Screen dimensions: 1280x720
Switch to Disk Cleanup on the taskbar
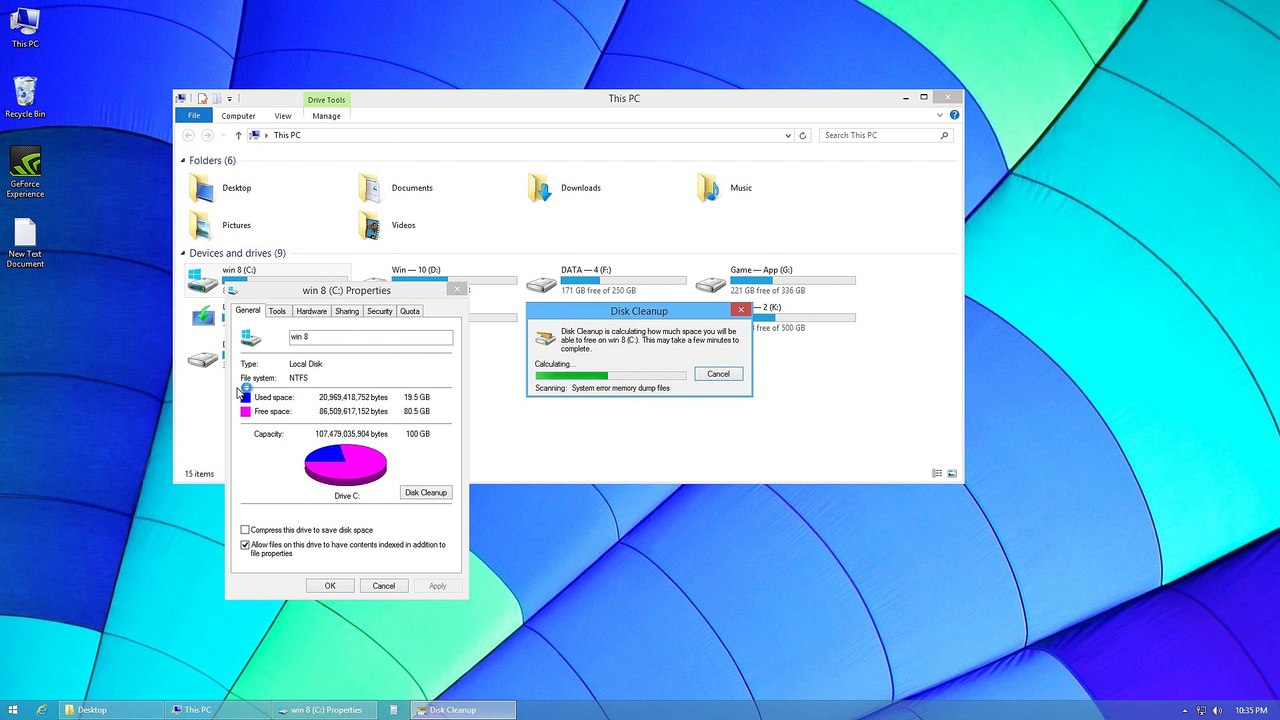[462, 710]
